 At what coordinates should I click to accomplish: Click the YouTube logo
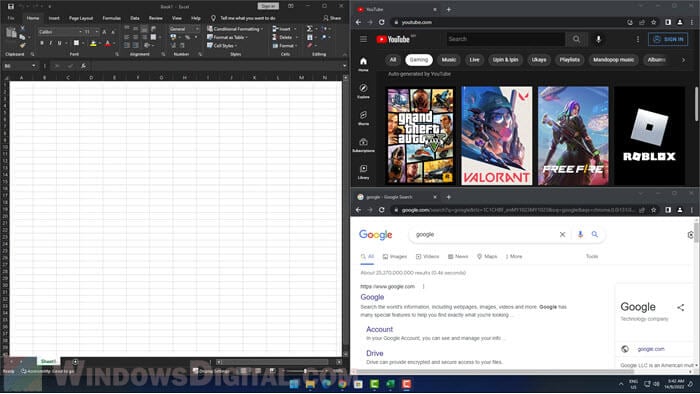[x=393, y=39]
